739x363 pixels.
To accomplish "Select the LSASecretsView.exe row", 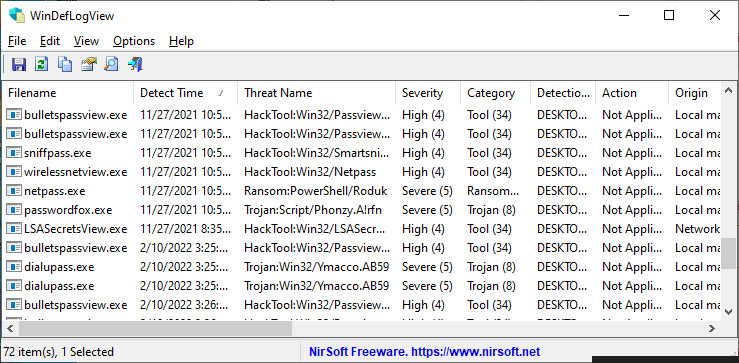I will (363, 229).
